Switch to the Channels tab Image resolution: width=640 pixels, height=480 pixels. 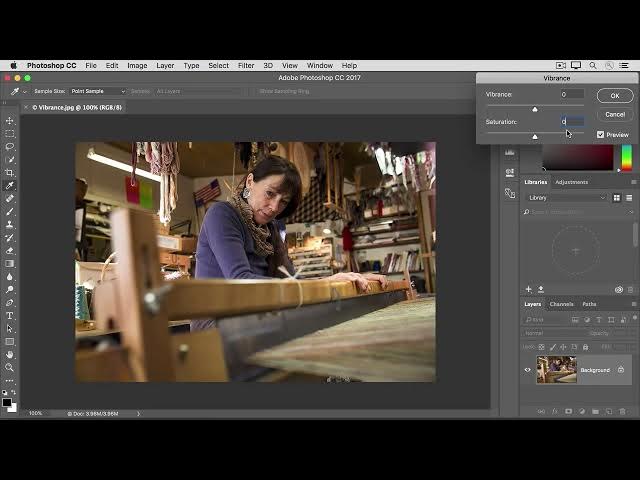pyautogui.click(x=561, y=304)
